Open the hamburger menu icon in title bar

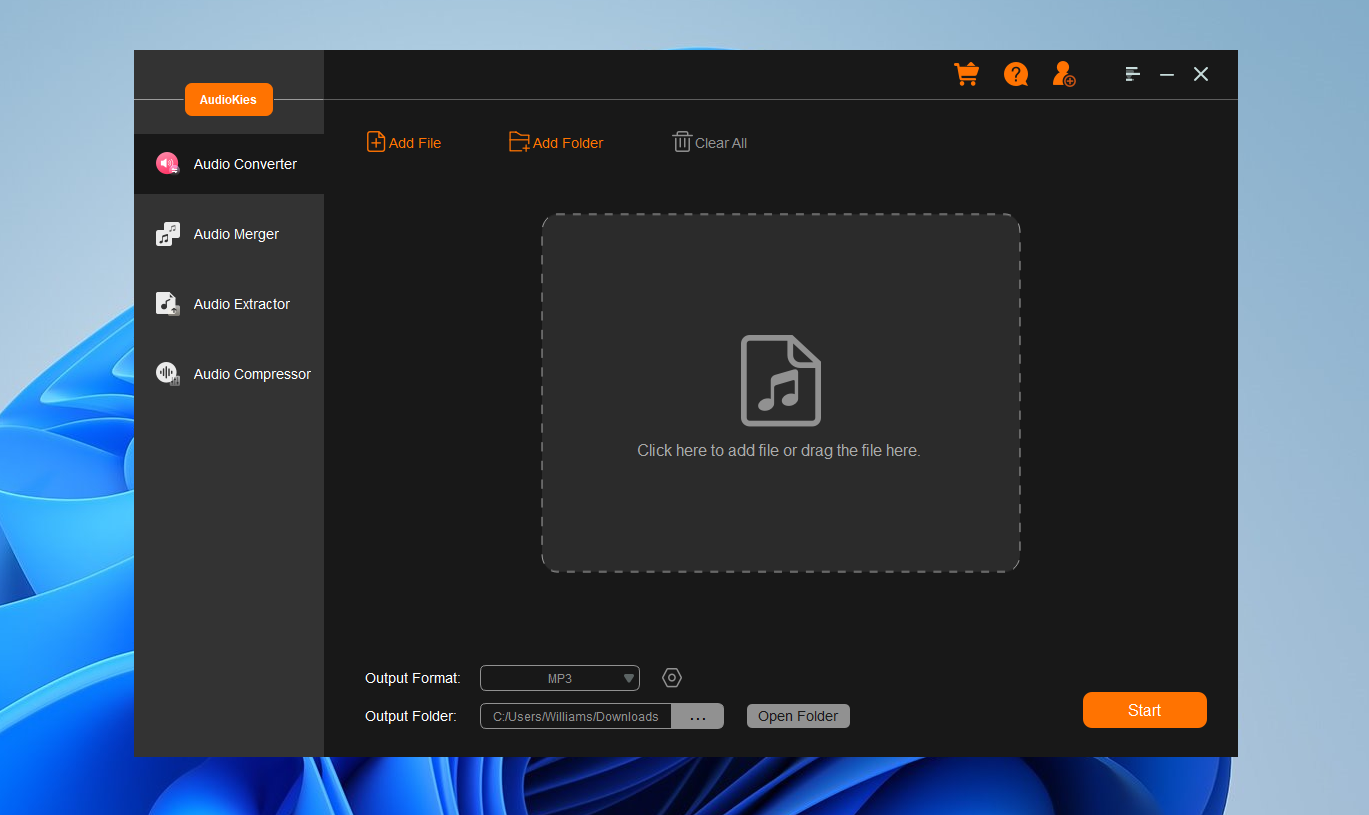click(x=1132, y=74)
